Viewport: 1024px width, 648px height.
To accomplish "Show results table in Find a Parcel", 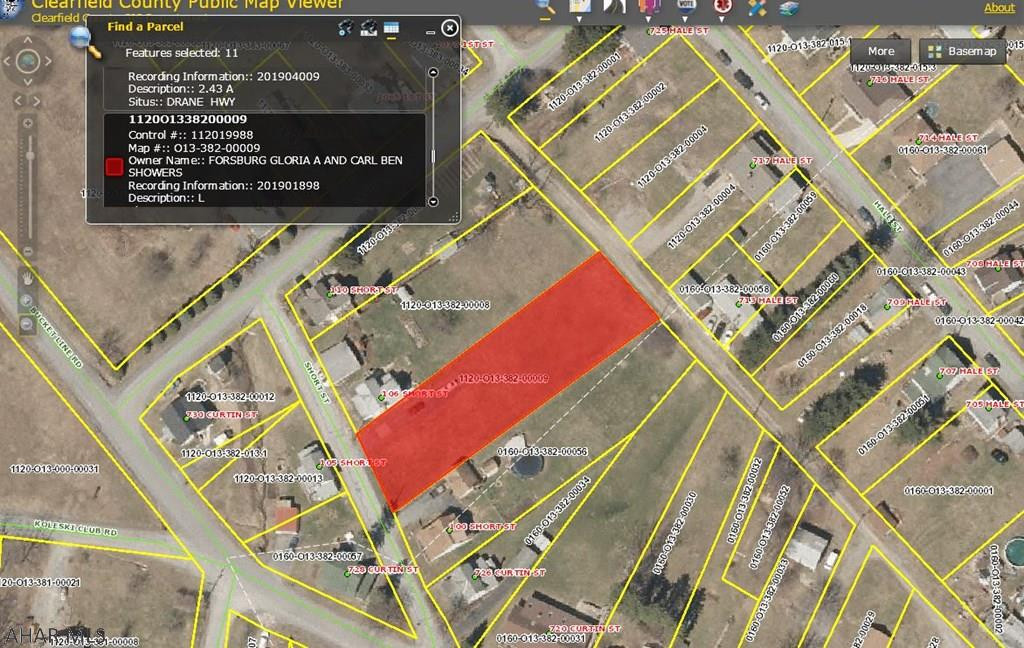I will point(391,27).
